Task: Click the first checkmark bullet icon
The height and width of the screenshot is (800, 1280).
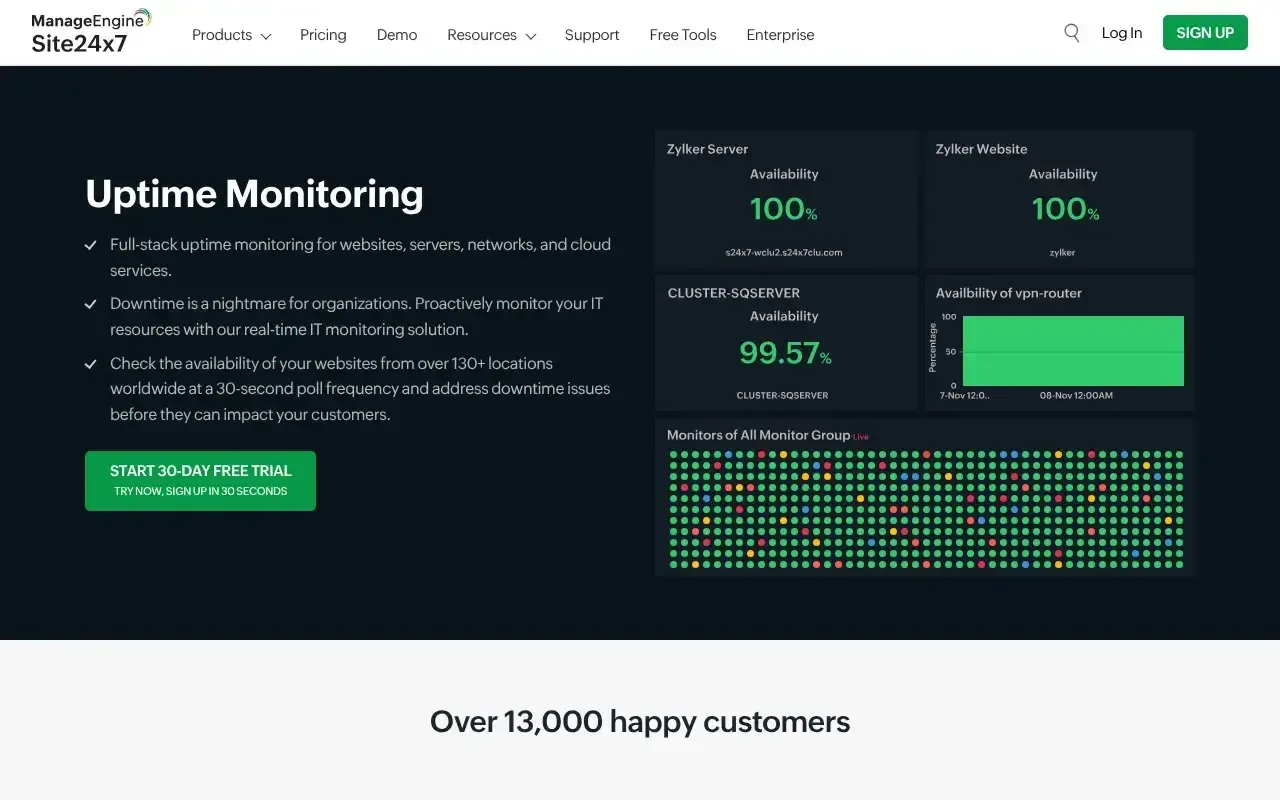Action: 91,245
